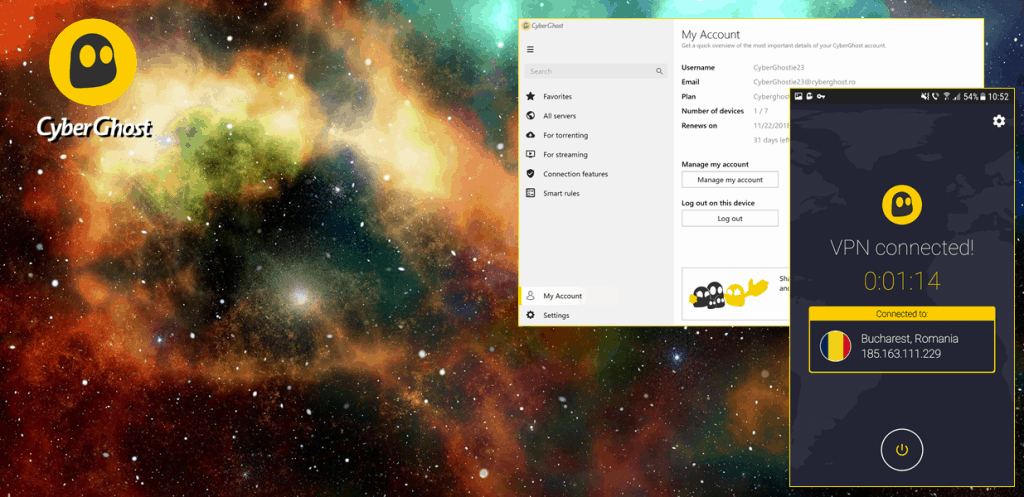Click the gear icon beside Settings in sidebar

530,315
